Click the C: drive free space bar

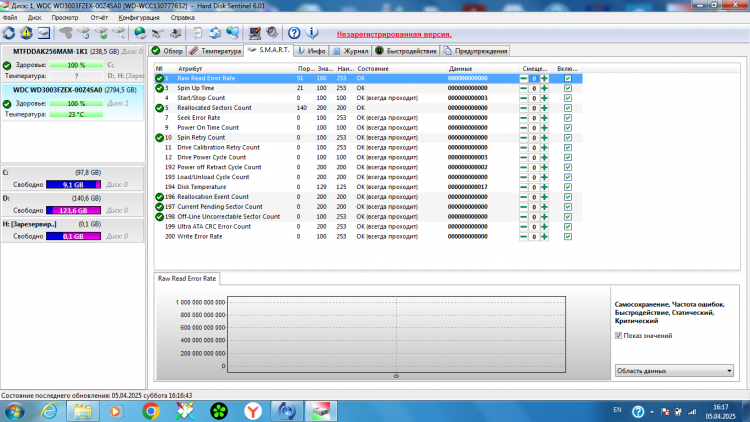coord(73,185)
